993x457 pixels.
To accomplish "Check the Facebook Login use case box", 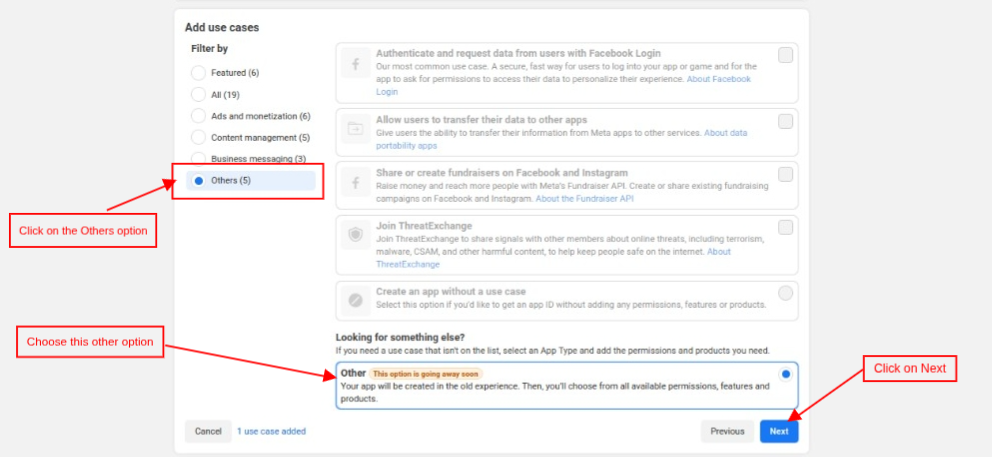I will tap(785, 56).
